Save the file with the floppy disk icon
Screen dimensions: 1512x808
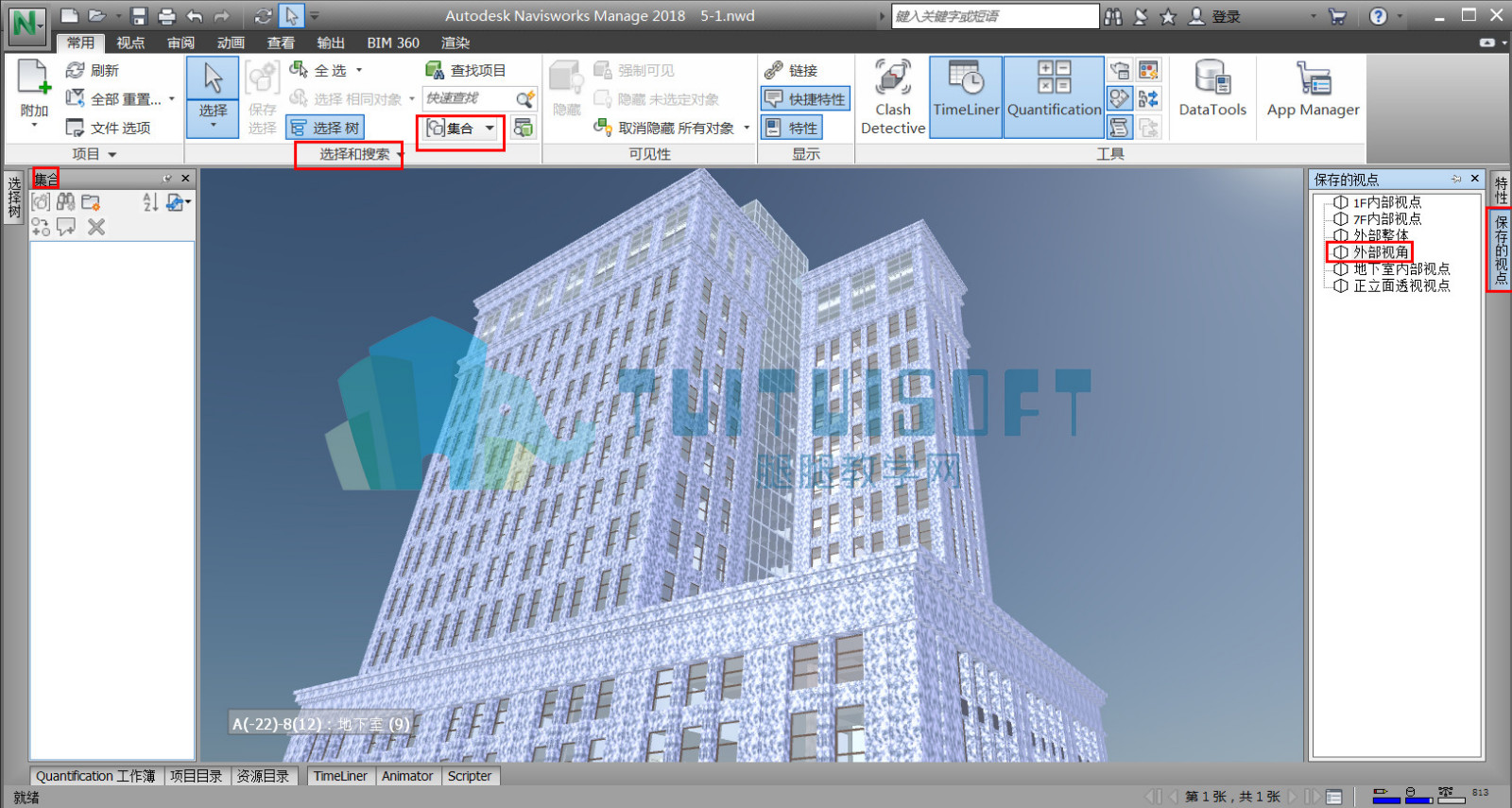point(139,16)
